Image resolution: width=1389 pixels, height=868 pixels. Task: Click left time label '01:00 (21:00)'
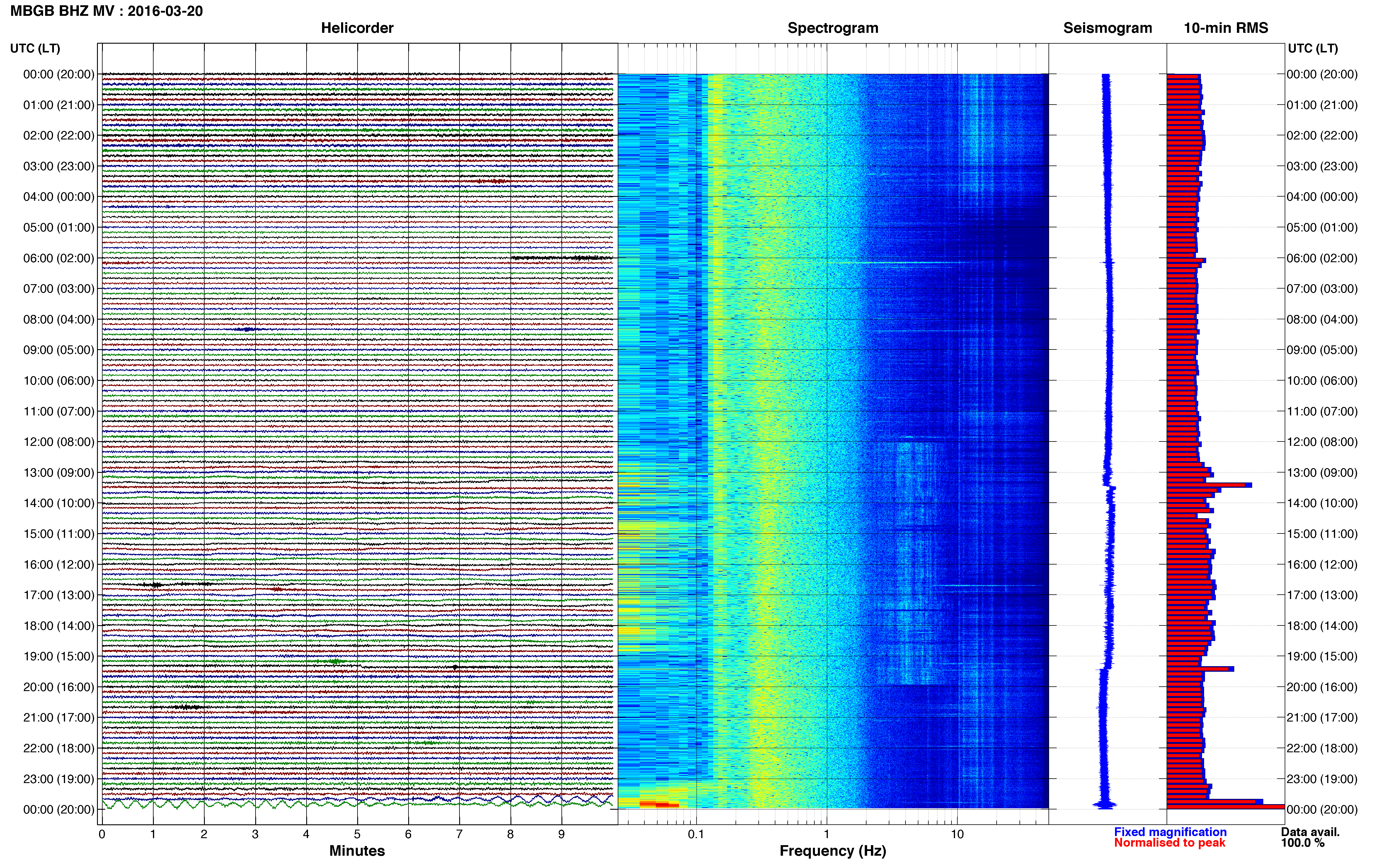pyautogui.click(x=59, y=105)
